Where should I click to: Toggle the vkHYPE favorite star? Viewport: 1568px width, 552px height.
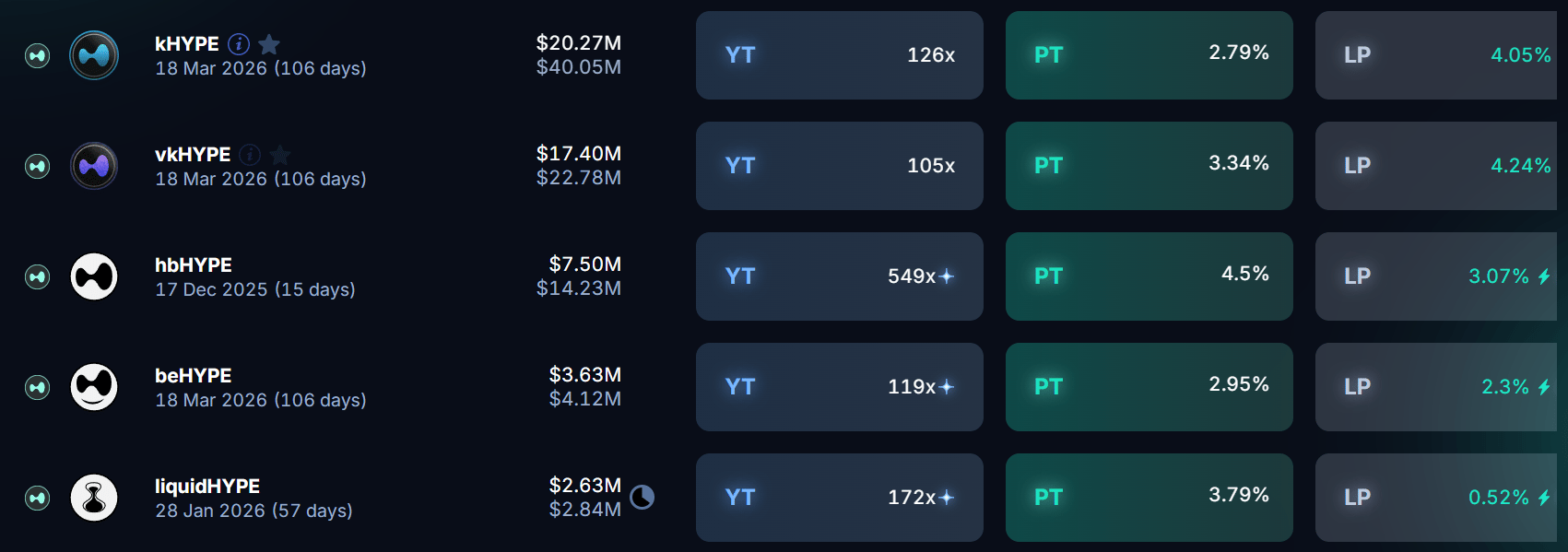click(x=280, y=154)
